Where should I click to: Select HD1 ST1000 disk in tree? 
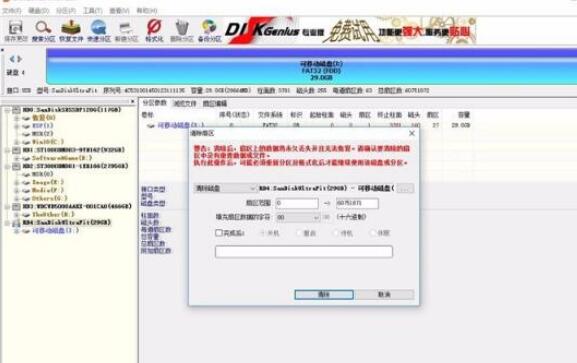pos(74,150)
